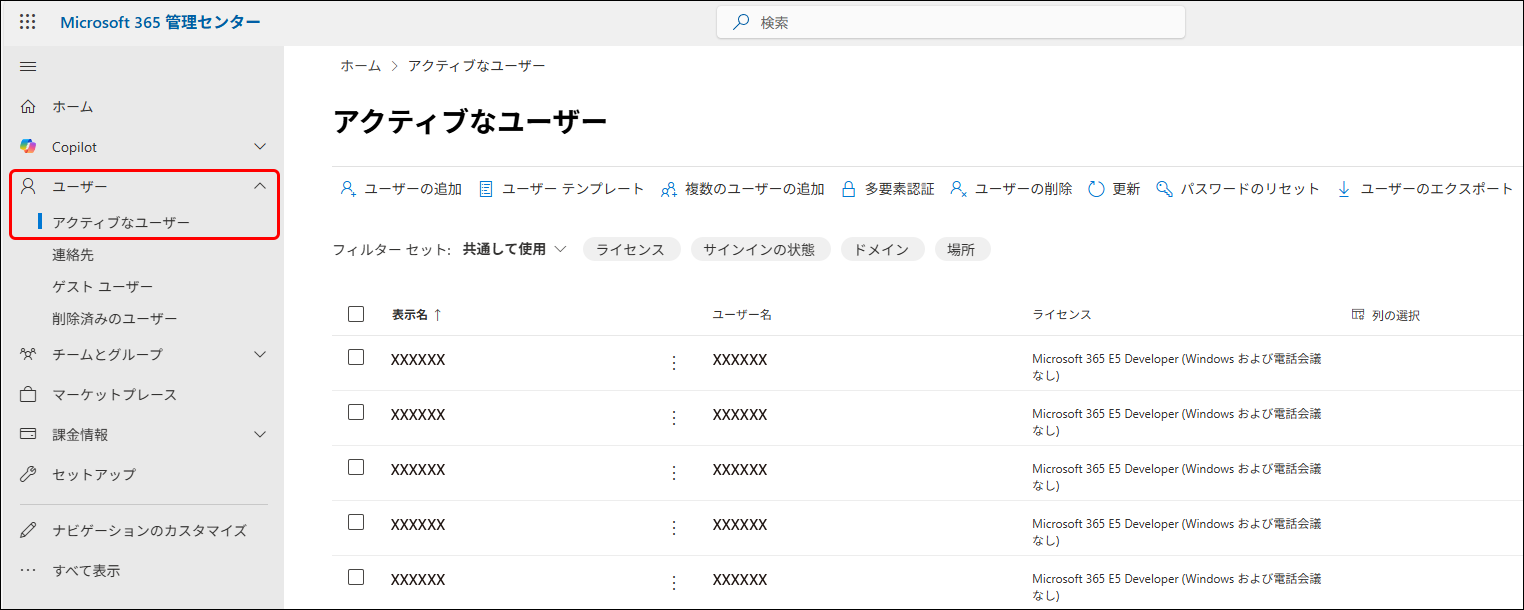Image resolution: width=1524 pixels, height=610 pixels.
Task: Click the Home house icon in sidebar
Action: point(28,106)
